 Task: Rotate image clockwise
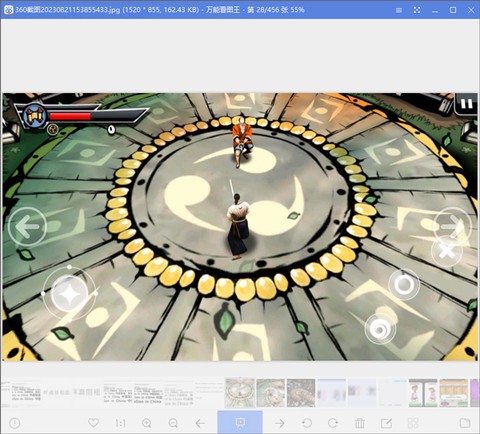[333, 423]
